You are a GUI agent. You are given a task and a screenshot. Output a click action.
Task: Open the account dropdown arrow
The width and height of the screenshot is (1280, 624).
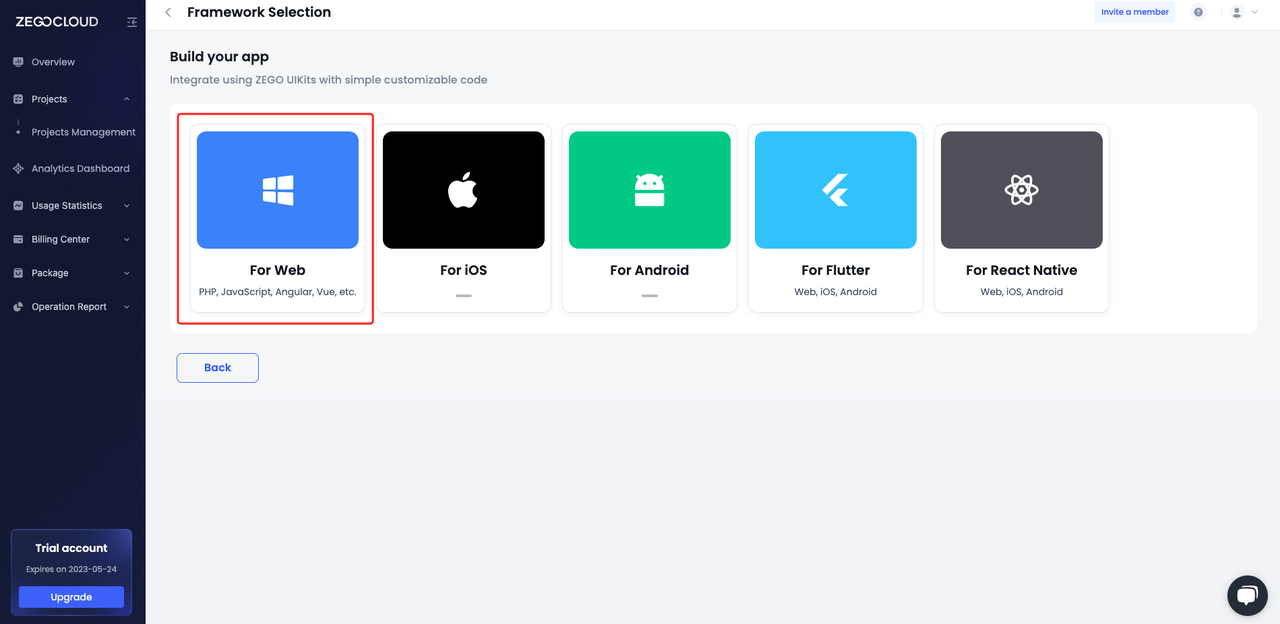pyautogui.click(x=1255, y=12)
